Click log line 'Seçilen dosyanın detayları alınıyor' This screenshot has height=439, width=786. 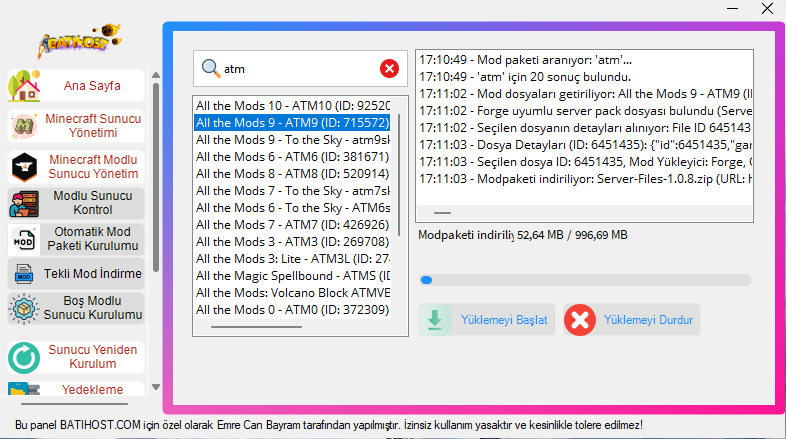[585, 128]
